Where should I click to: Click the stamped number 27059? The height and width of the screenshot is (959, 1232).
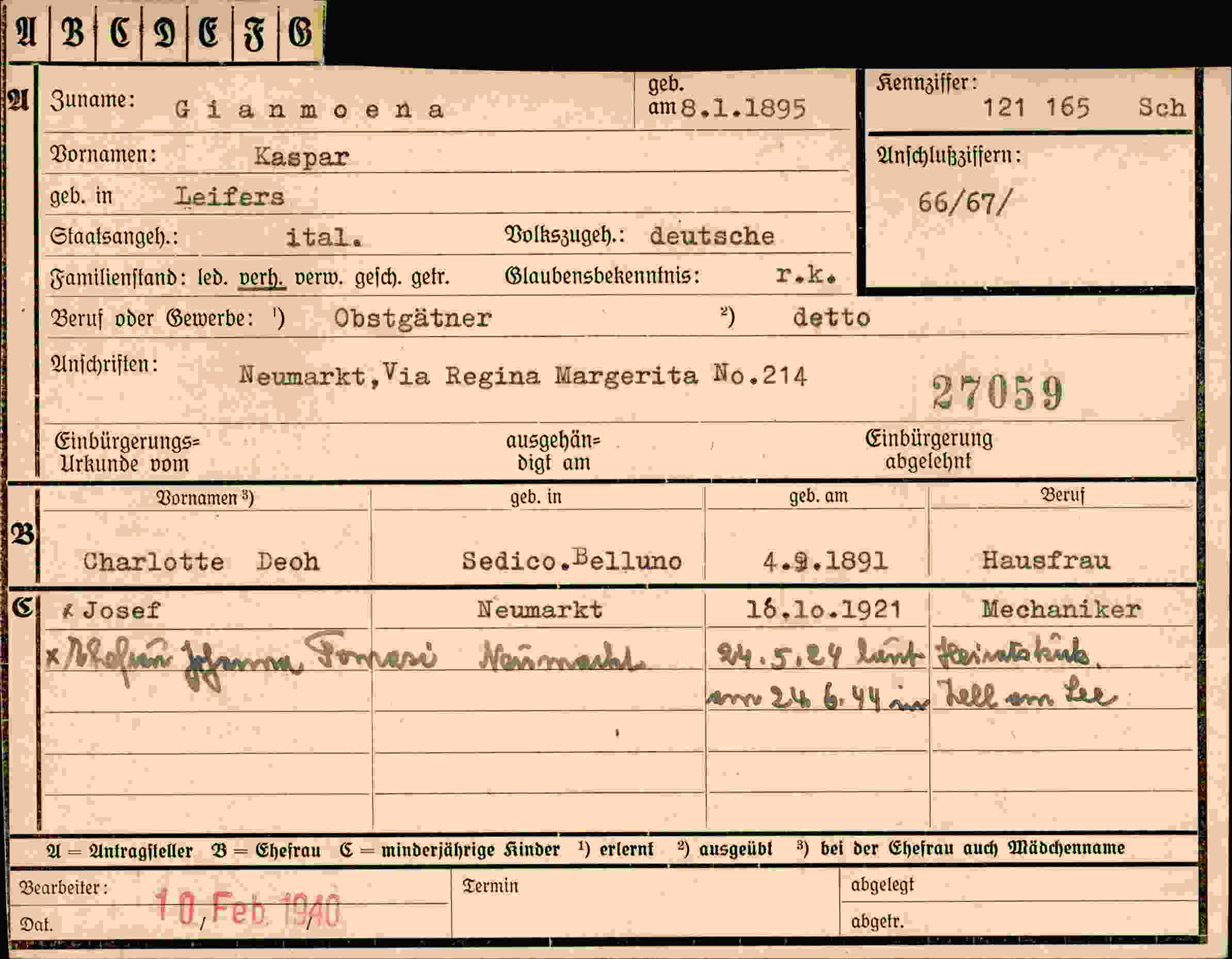click(997, 393)
